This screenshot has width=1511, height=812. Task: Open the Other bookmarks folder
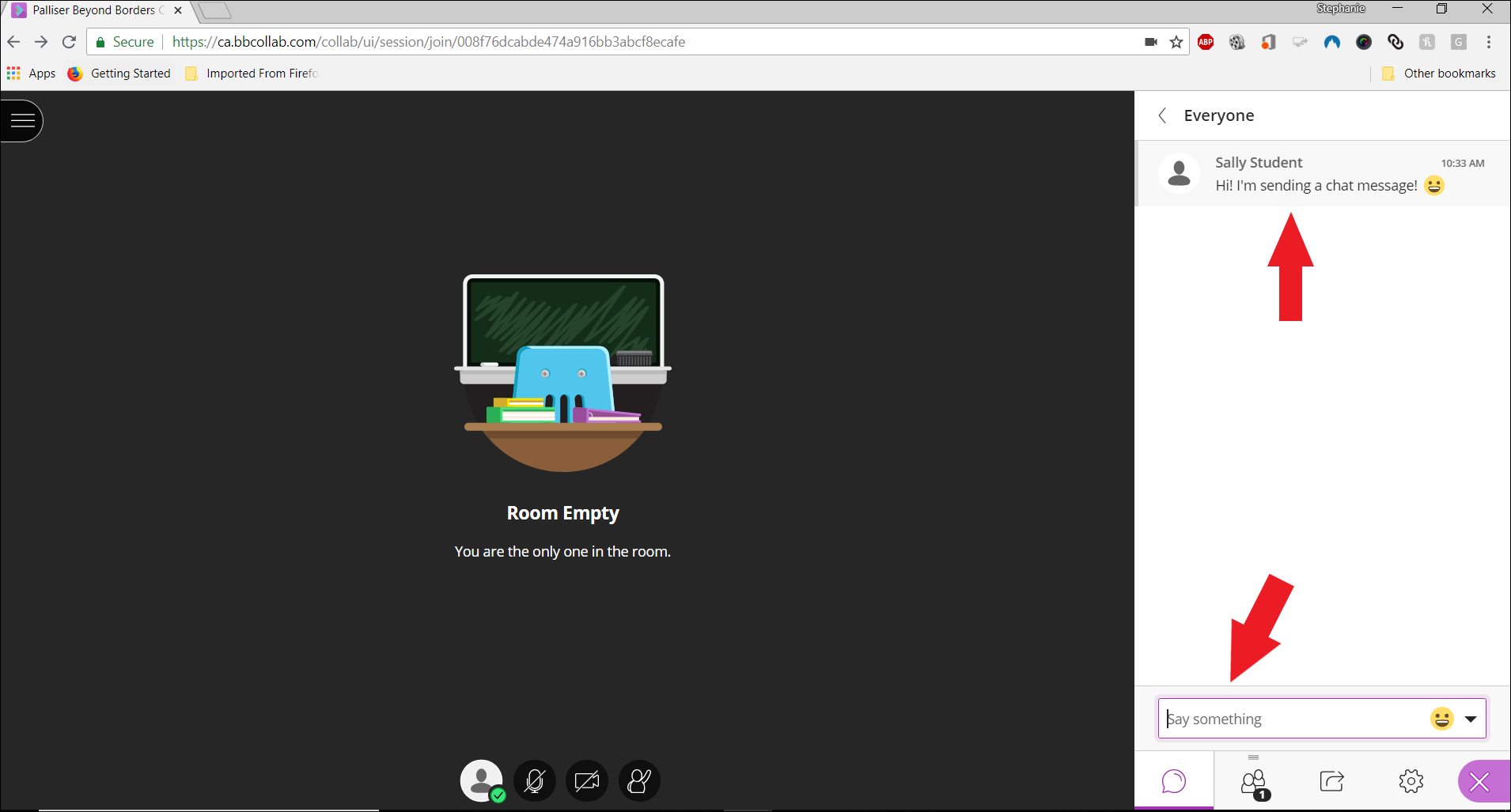pyautogui.click(x=1439, y=74)
